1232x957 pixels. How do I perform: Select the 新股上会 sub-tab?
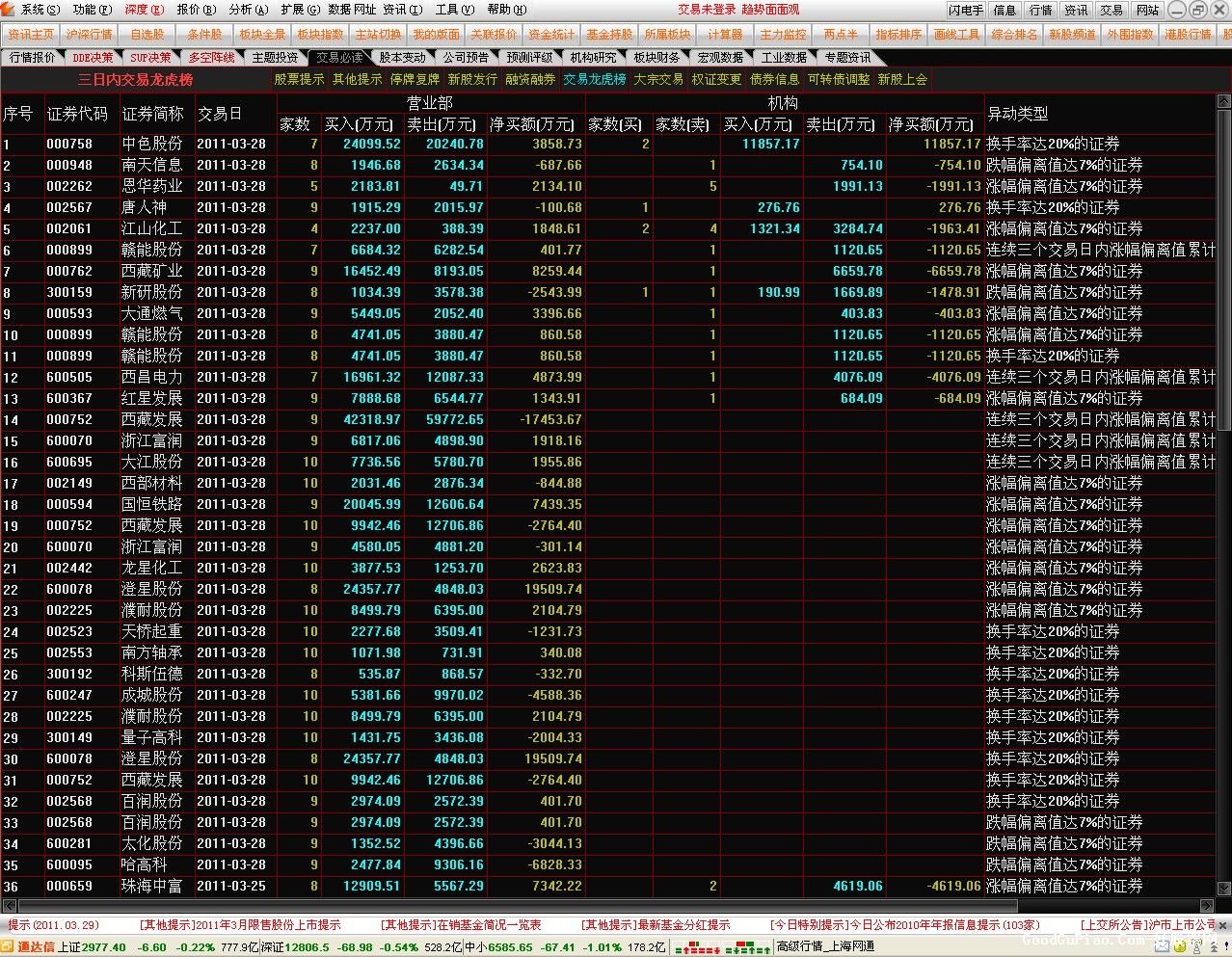(902, 79)
